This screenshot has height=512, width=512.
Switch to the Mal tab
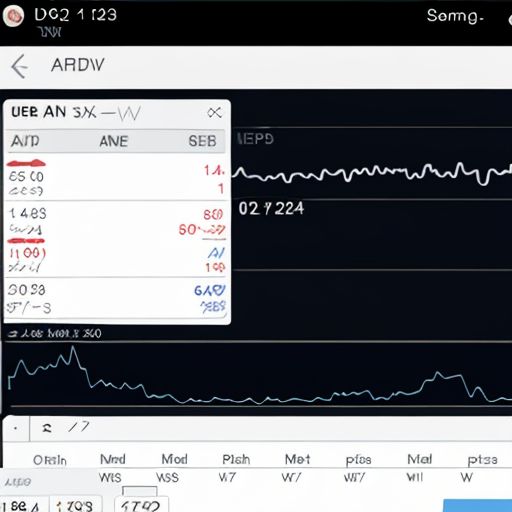[419, 459]
